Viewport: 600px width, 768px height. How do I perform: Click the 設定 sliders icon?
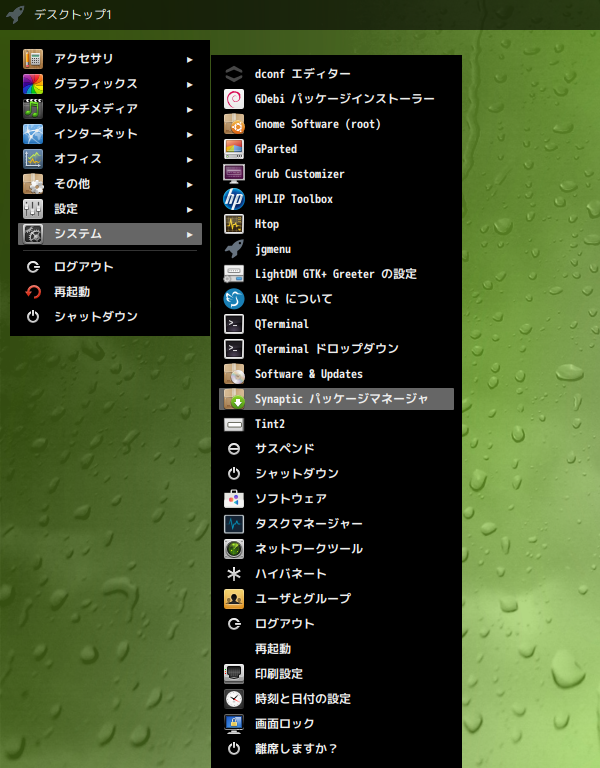click(33, 209)
